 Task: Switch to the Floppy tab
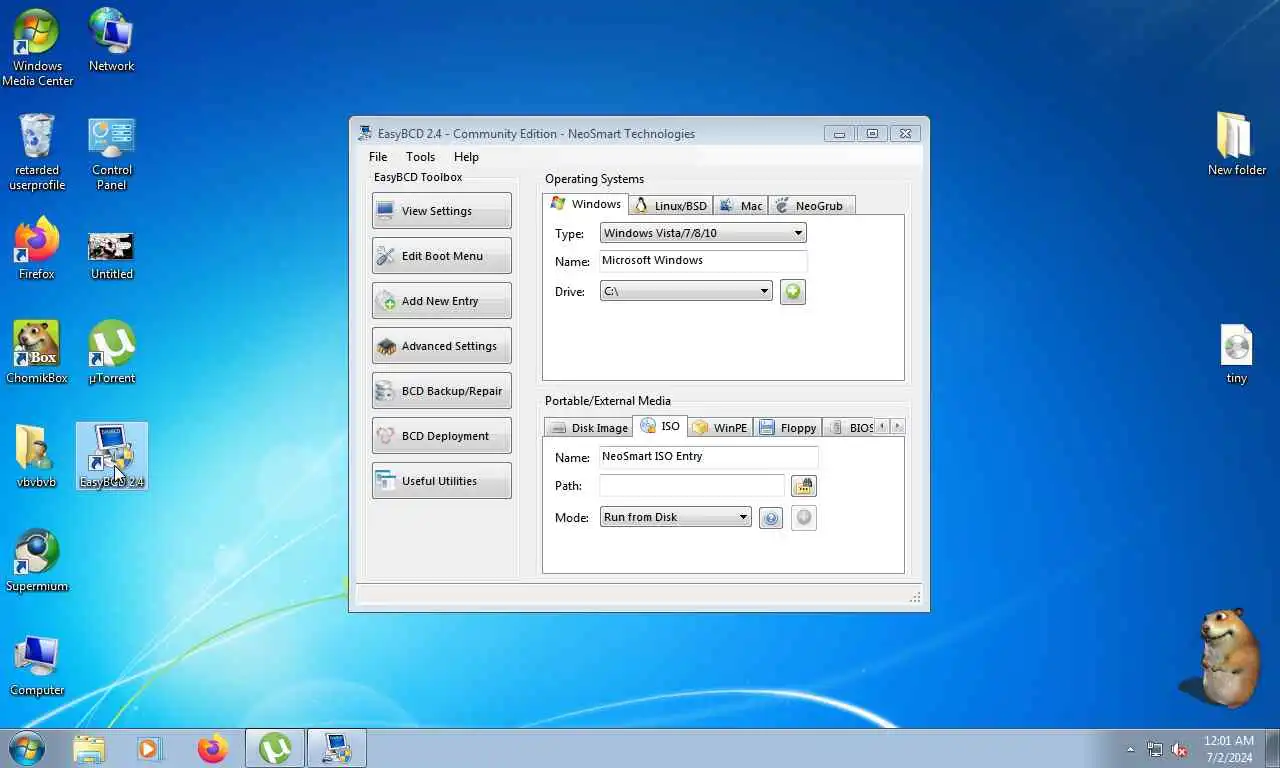point(788,428)
